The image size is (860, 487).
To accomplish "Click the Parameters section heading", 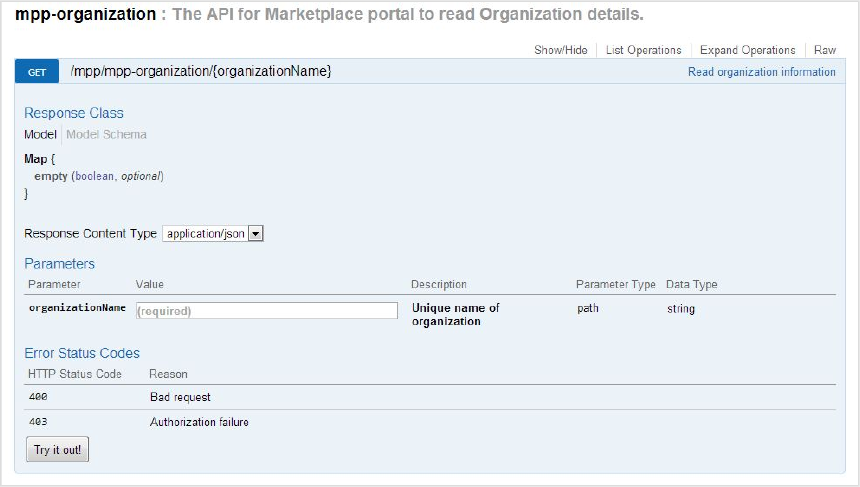I will [59, 264].
